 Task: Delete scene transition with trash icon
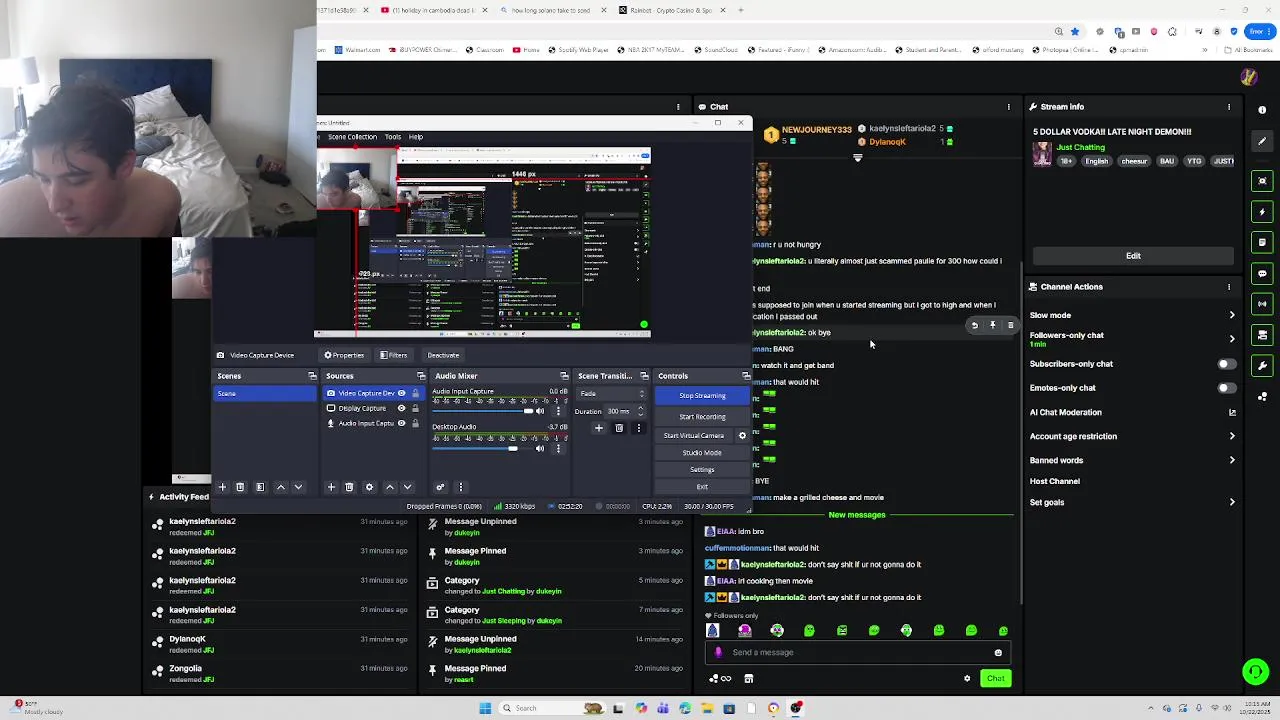click(x=619, y=428)
